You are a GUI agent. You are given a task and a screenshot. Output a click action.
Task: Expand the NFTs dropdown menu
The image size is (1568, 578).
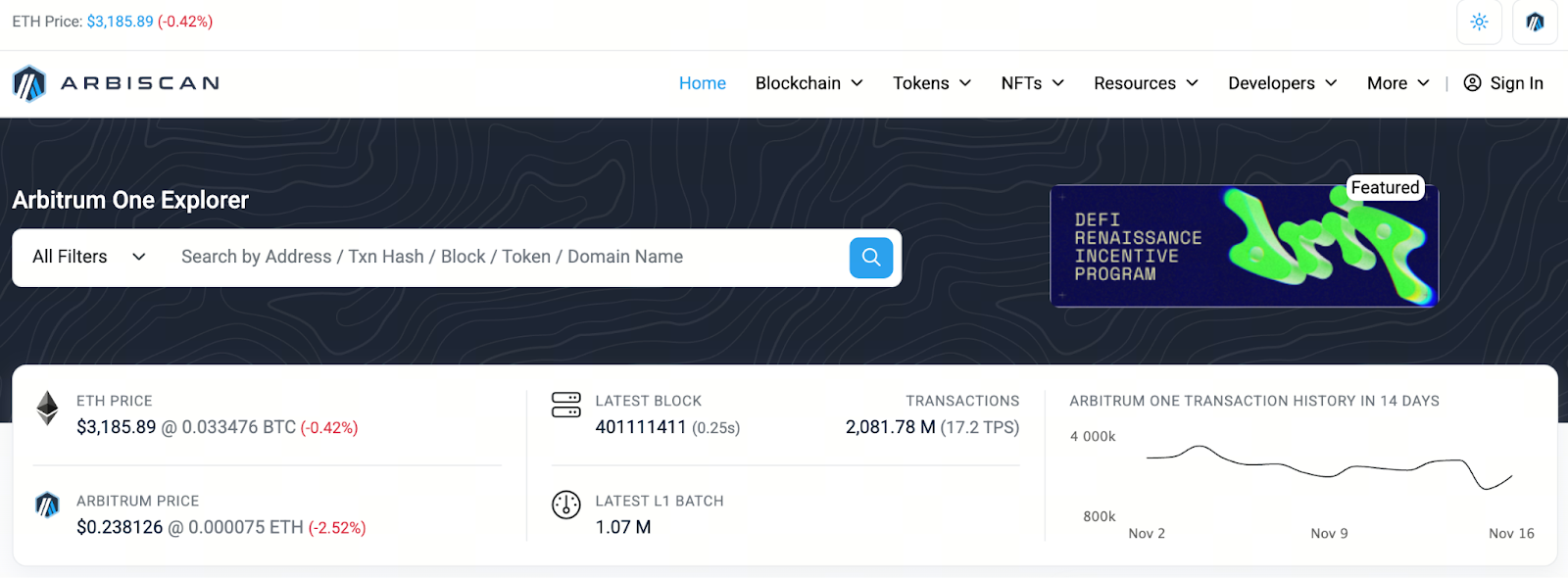[x=1032, y=83]
